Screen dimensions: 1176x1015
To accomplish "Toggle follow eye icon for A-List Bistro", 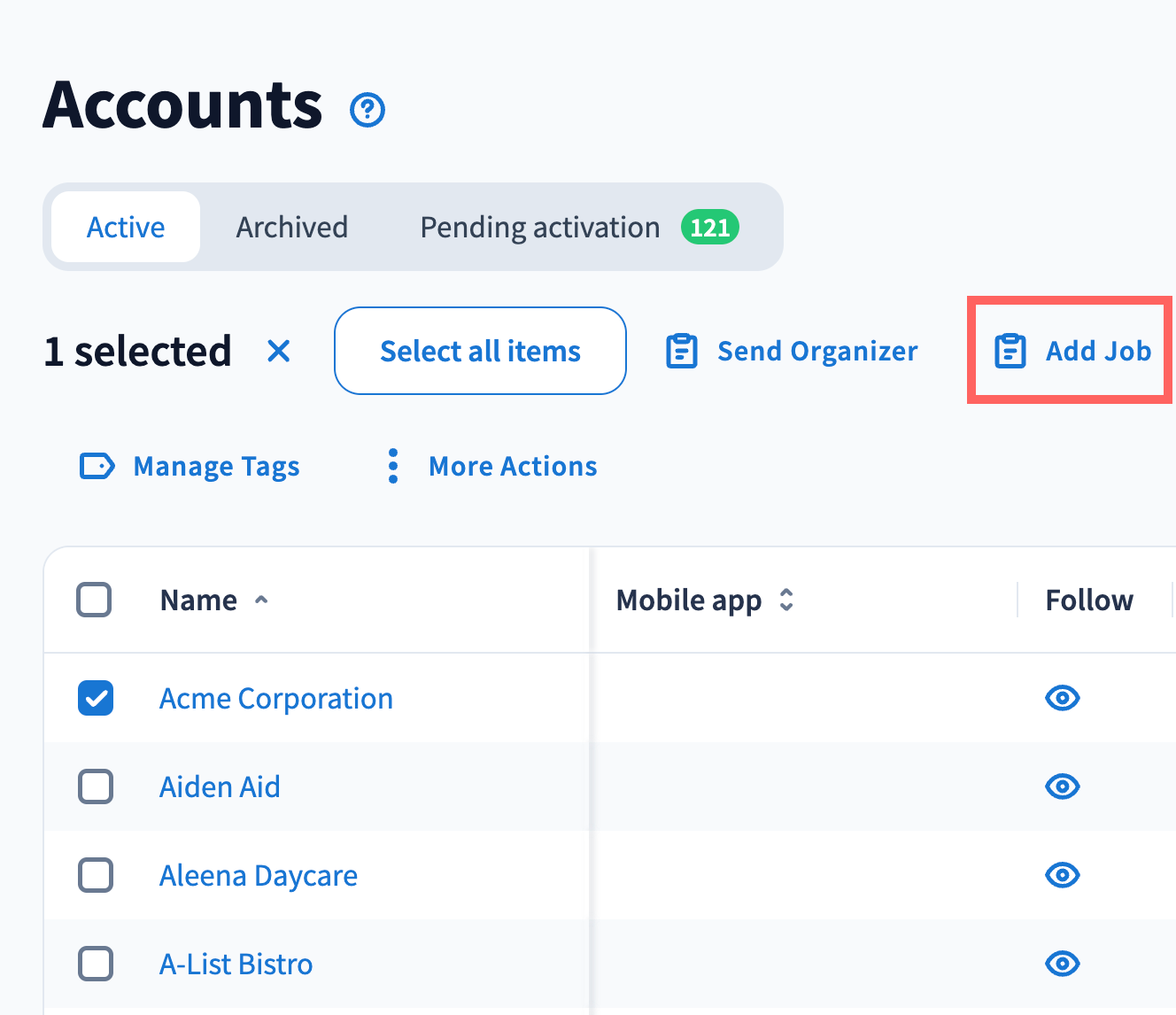I will pyautogui.click(x=1062, y=964).
